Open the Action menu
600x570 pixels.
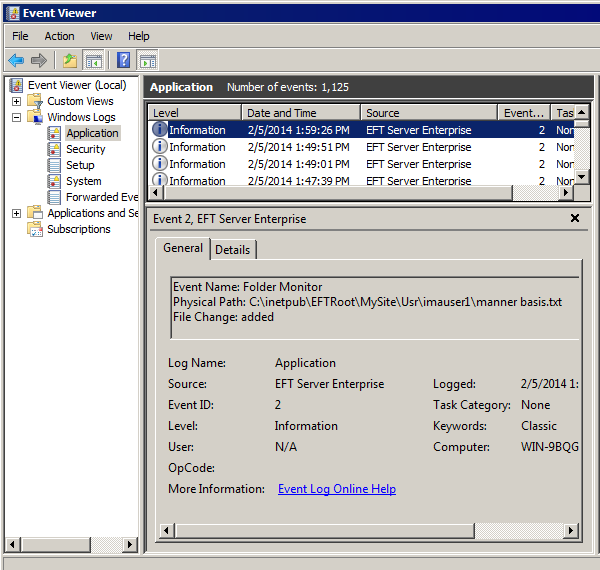click(x=59, y=36)
